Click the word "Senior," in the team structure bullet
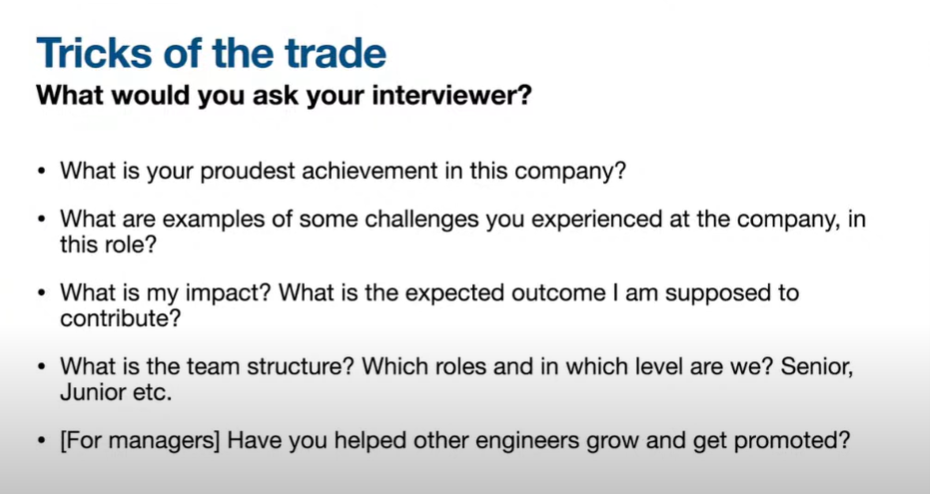930x494 pixels. point(817,366)
